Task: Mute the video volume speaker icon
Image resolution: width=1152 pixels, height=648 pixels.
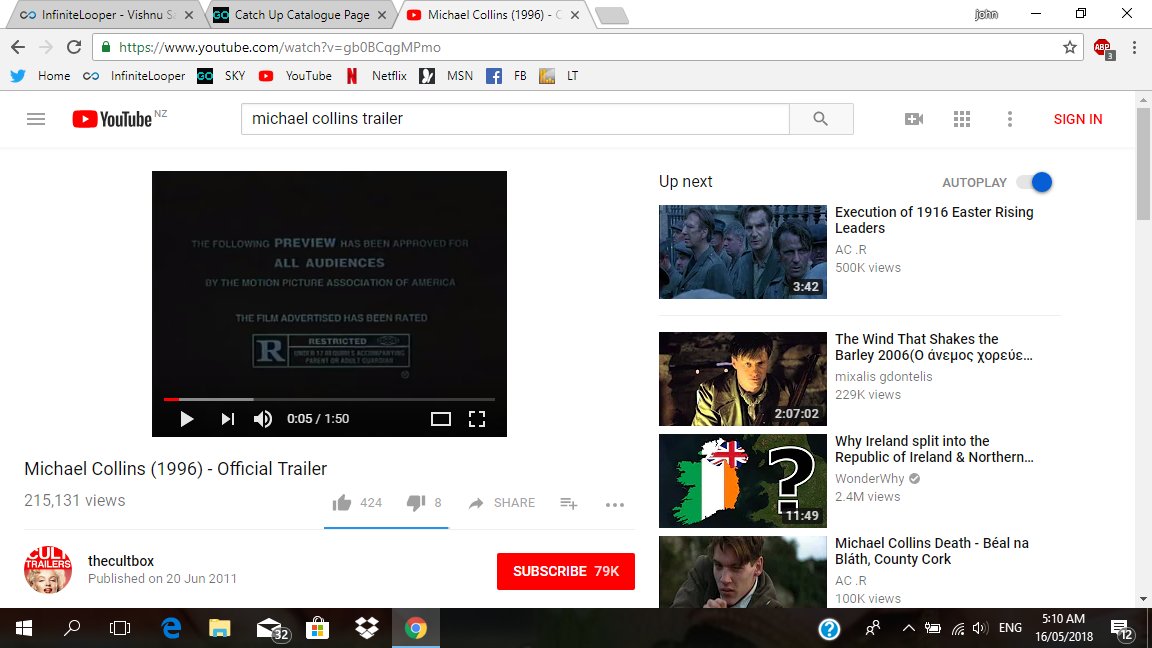Action: [263, 419]
